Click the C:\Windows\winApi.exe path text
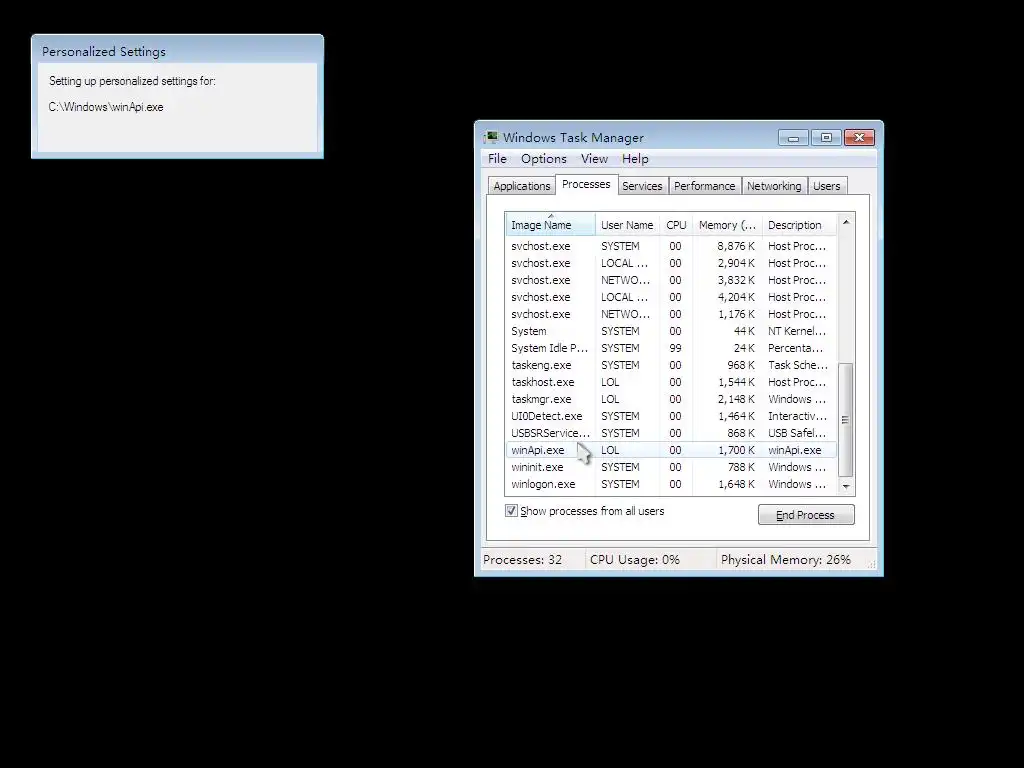This screenshot has height=768, width=1024. pyautogui.click(x=106, y=107)
